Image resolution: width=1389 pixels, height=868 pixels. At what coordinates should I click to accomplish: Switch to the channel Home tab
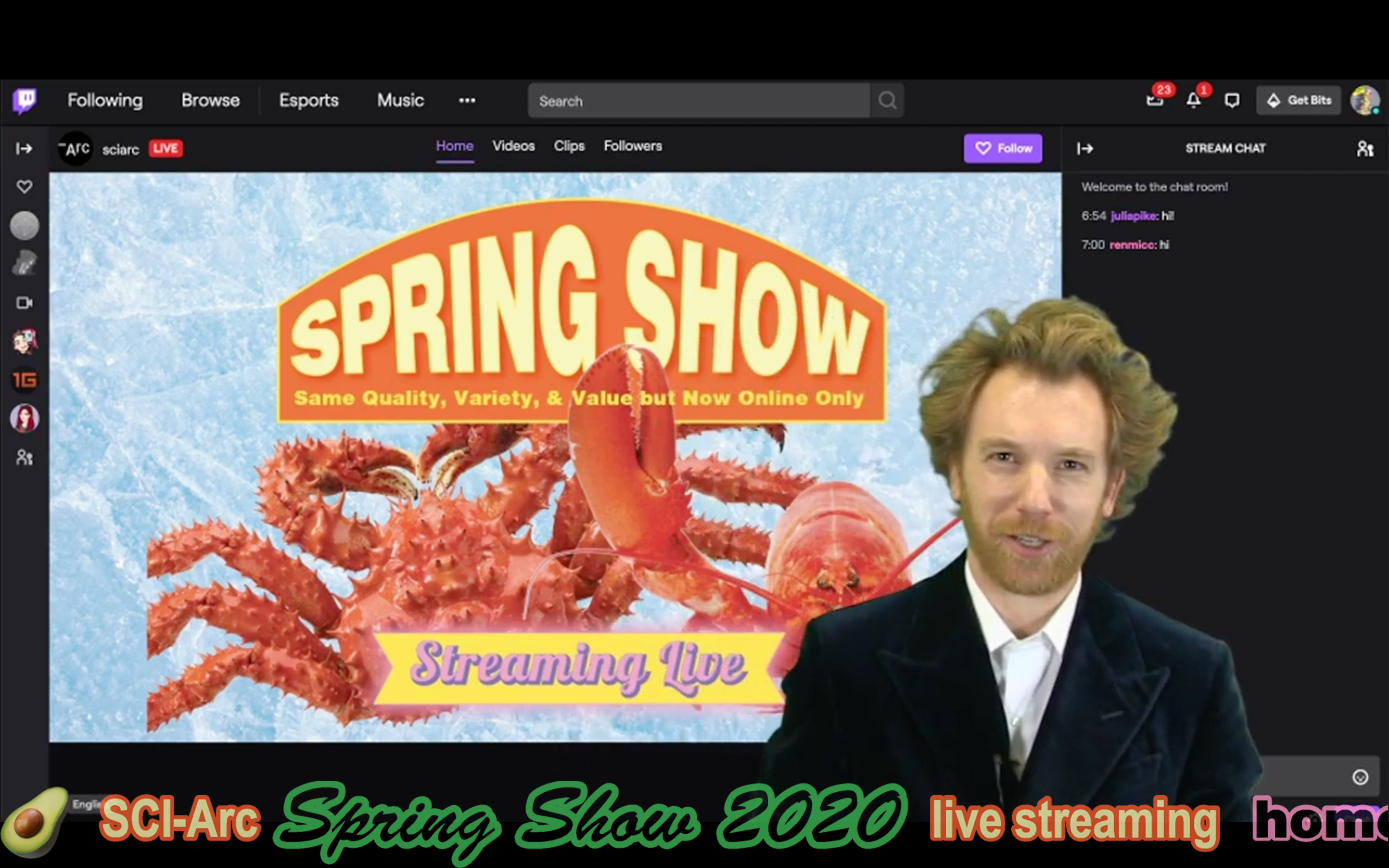point(455,147)
